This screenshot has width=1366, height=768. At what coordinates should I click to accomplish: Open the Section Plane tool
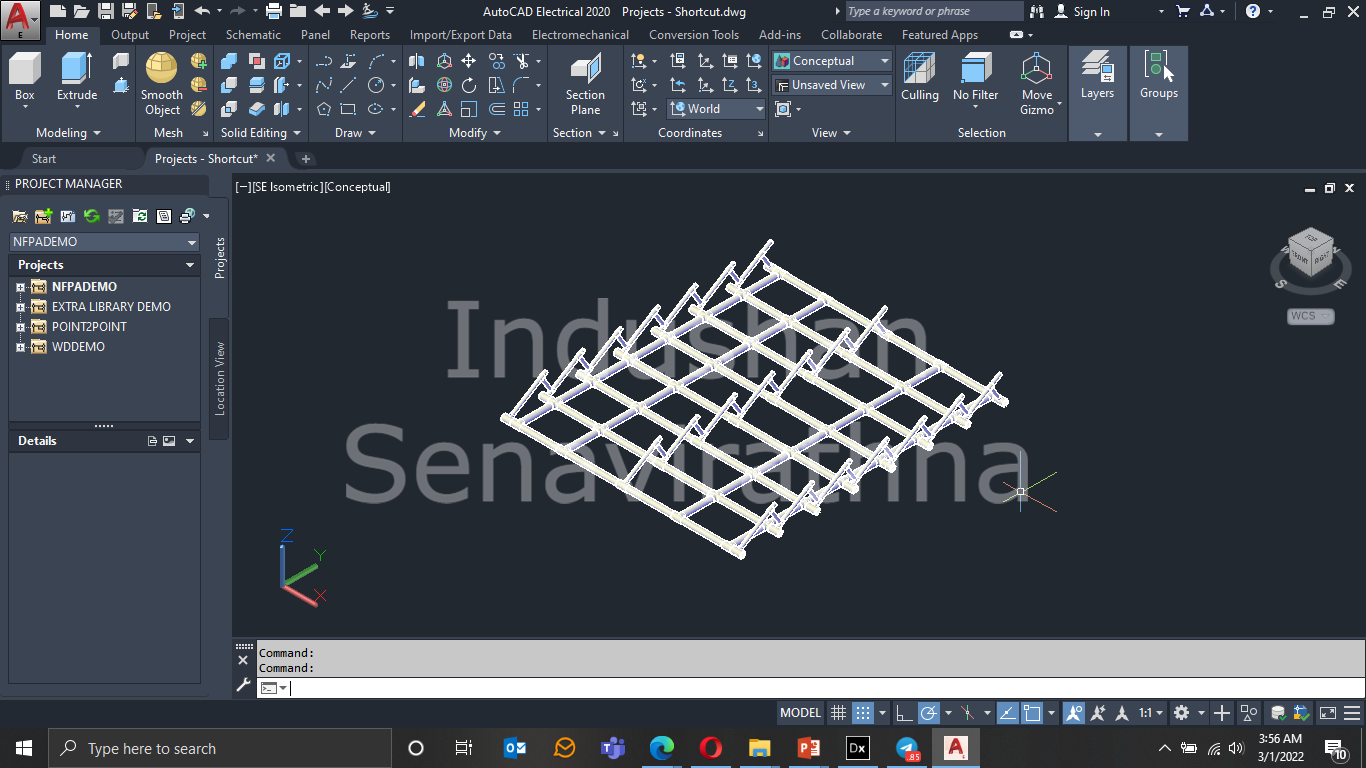click(x=585, y=85)
